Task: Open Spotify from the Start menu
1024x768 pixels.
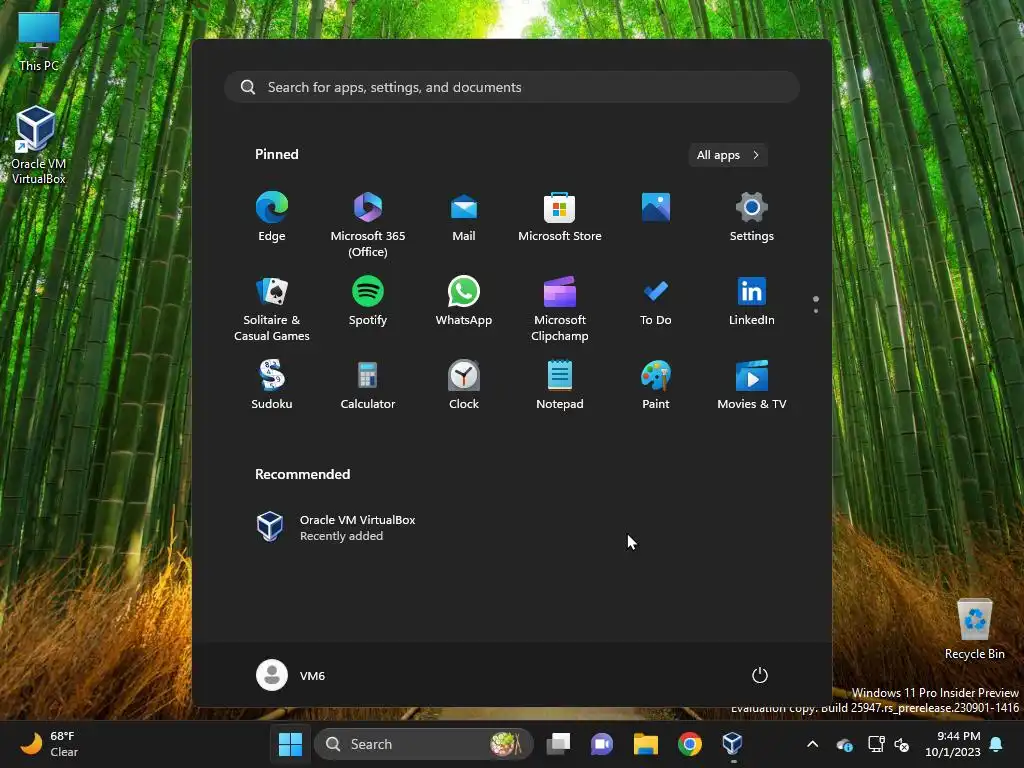Action: pyautogui.click(x=368, y=301)
